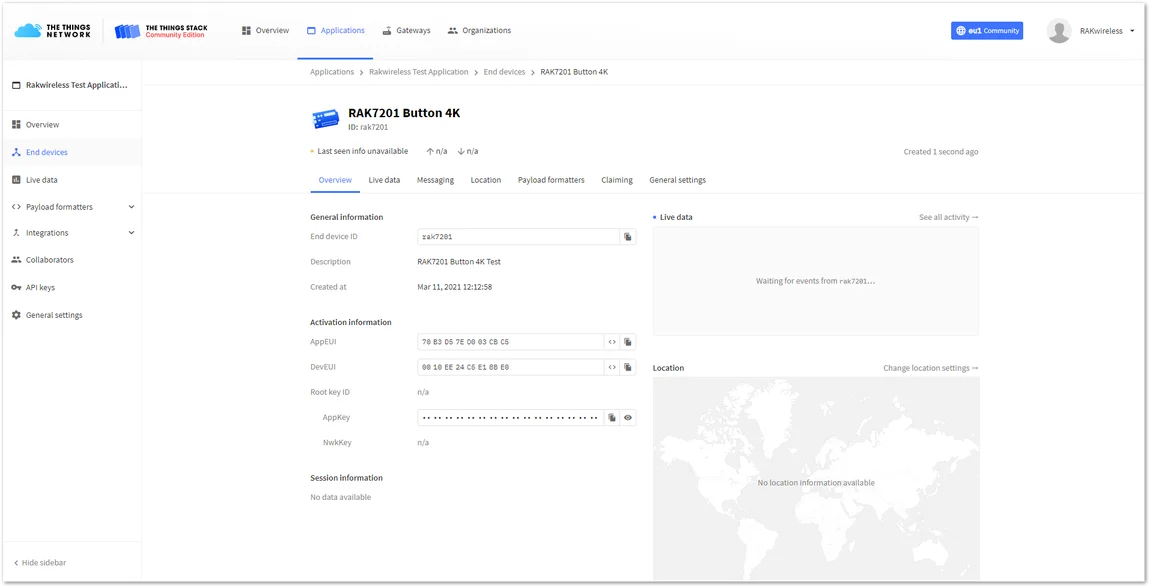The width and height of the screenshot is (1150, 587).
Task: Click description text RAK7201 Button 4K Test
Action: (x=459, y=262)
